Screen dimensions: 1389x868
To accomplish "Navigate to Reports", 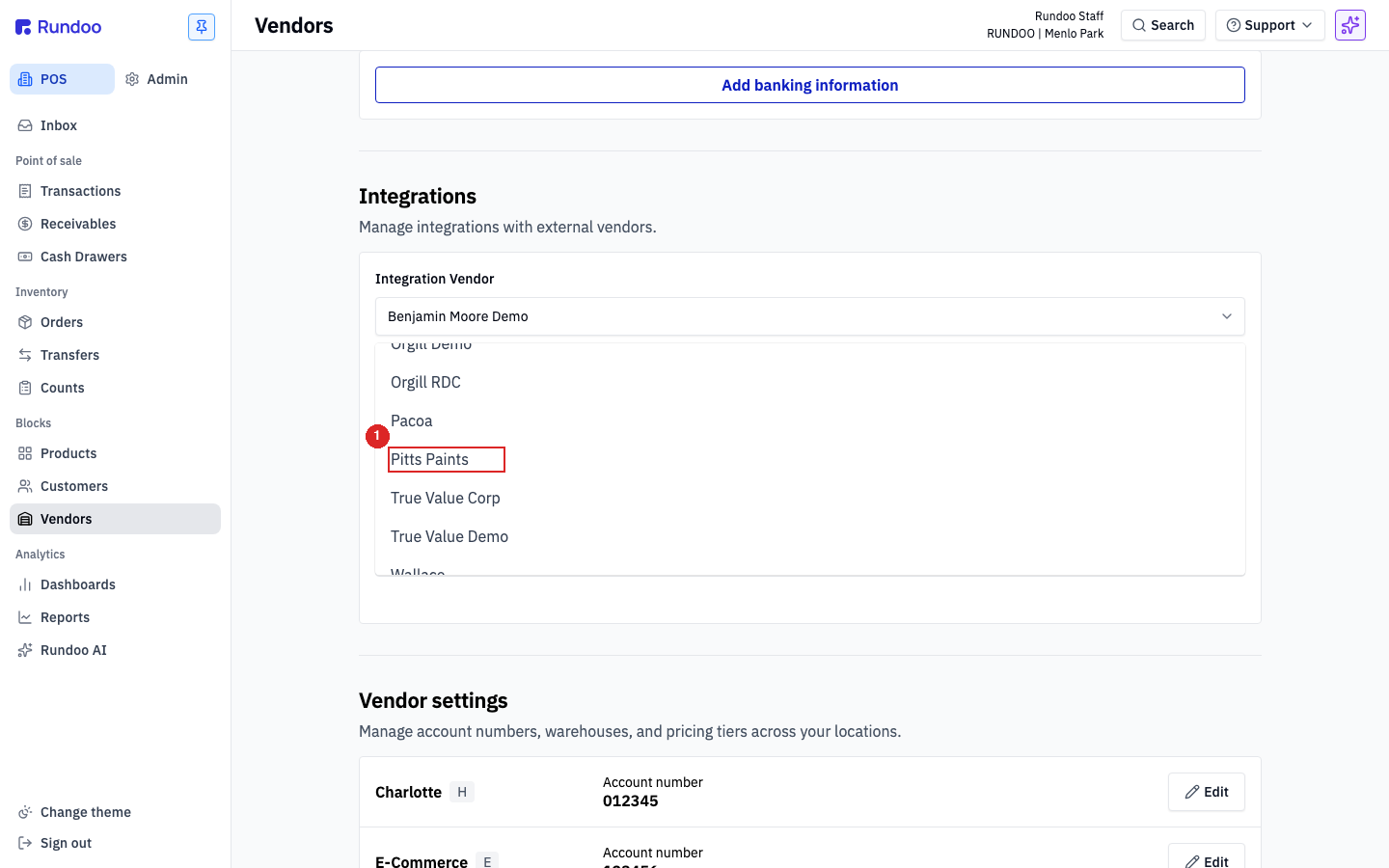I will (115, 617).
